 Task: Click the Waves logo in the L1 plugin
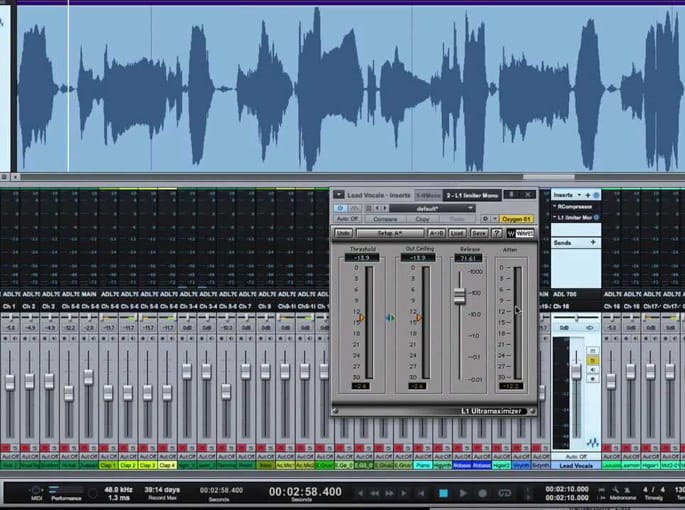point(520,233)
